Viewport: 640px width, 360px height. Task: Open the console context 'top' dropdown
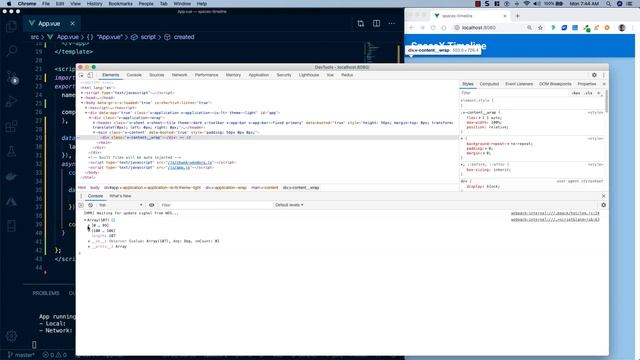coord(120,205)
